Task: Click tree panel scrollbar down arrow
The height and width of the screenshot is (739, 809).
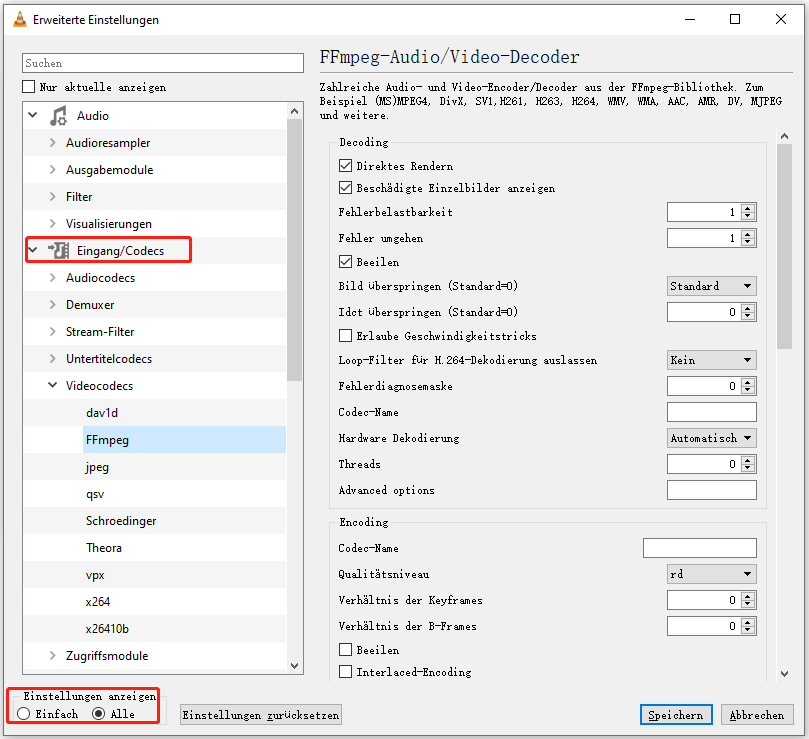Action: pos(294,666)
